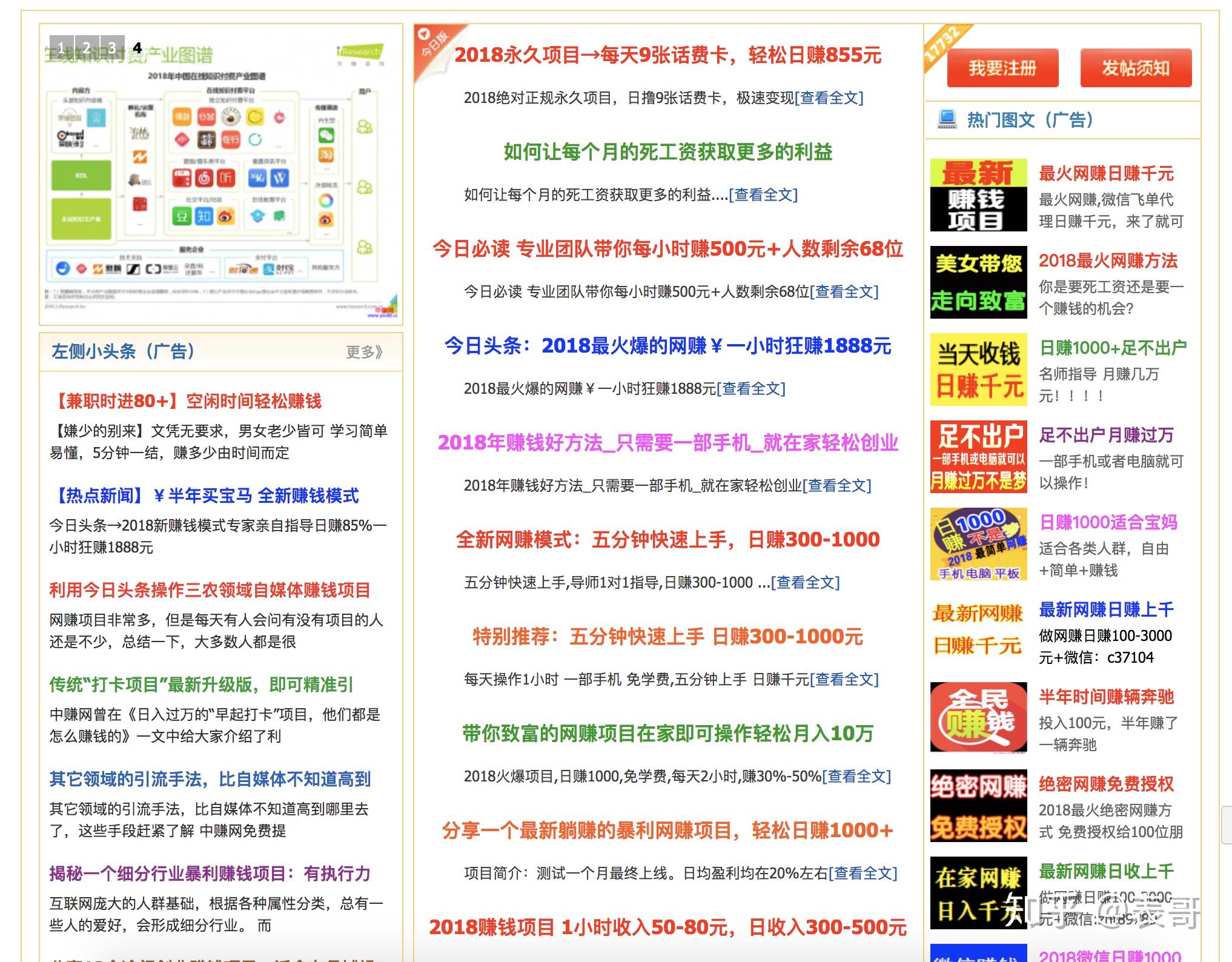Viewport: 1232px width, 962px height.
Task: Click text 做网赚日赚100-3000
Action: pos(1105,636)
